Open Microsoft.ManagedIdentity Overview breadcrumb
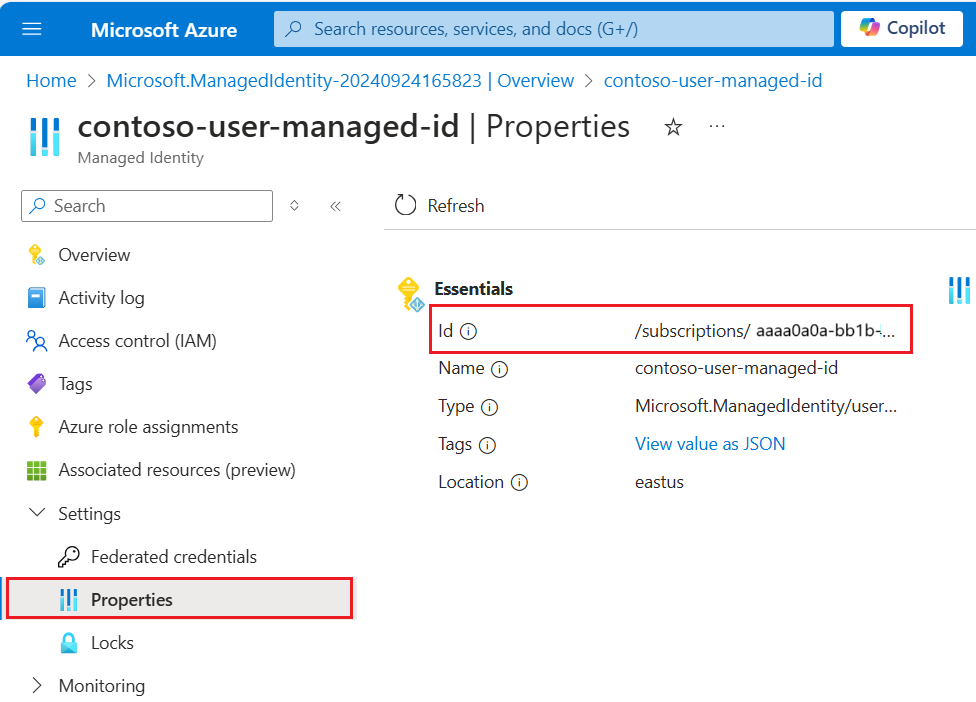Viewport: 976px width, 702px height. 340,81
